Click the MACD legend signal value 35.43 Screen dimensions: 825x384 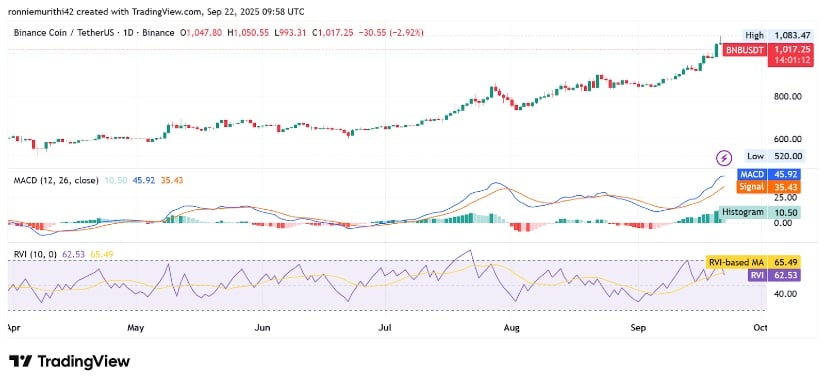[172, 180]
